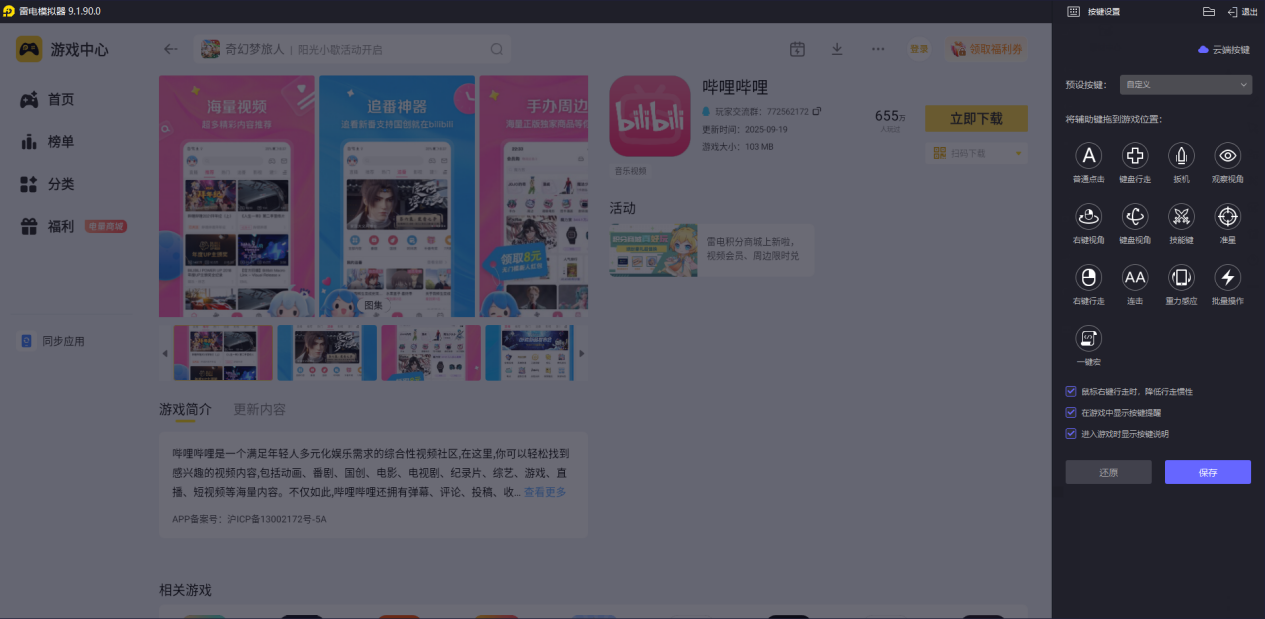Select the 一键宏 macro key icon

[x=1088, y=340]
